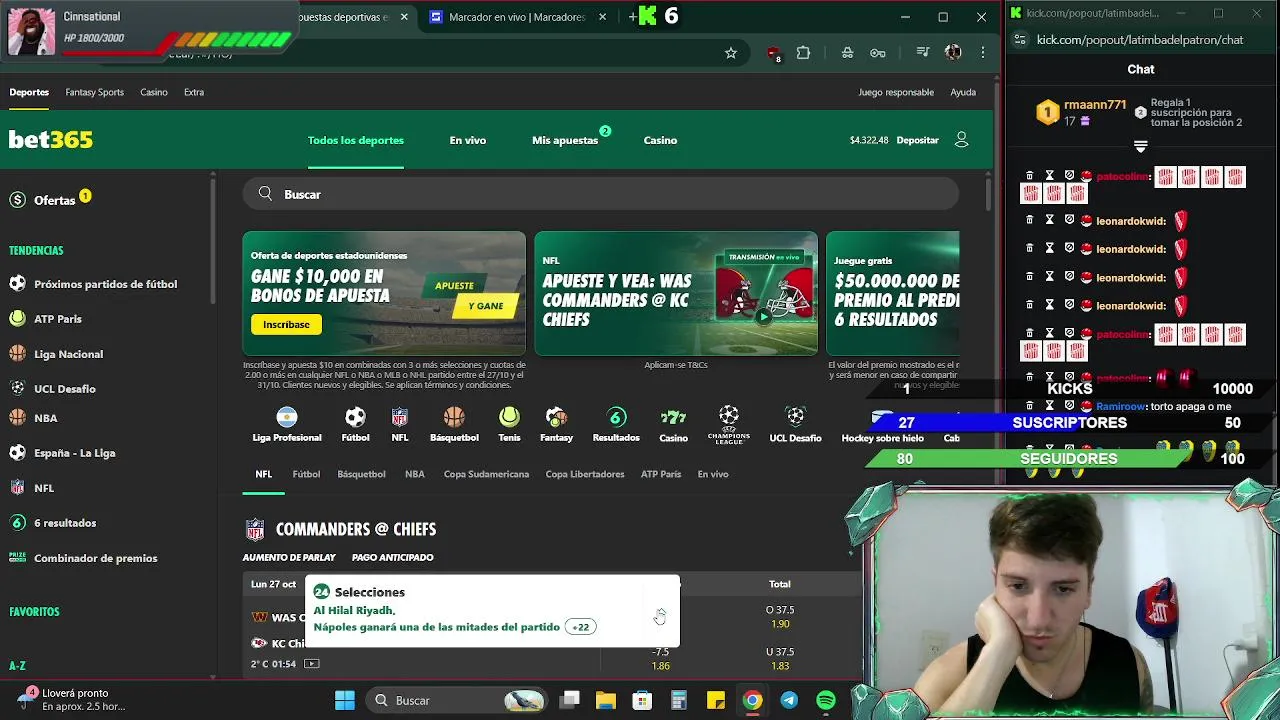Open the Casino 777 icon shortcut
Screen dimensions: 1280x720
click(673, 424)
